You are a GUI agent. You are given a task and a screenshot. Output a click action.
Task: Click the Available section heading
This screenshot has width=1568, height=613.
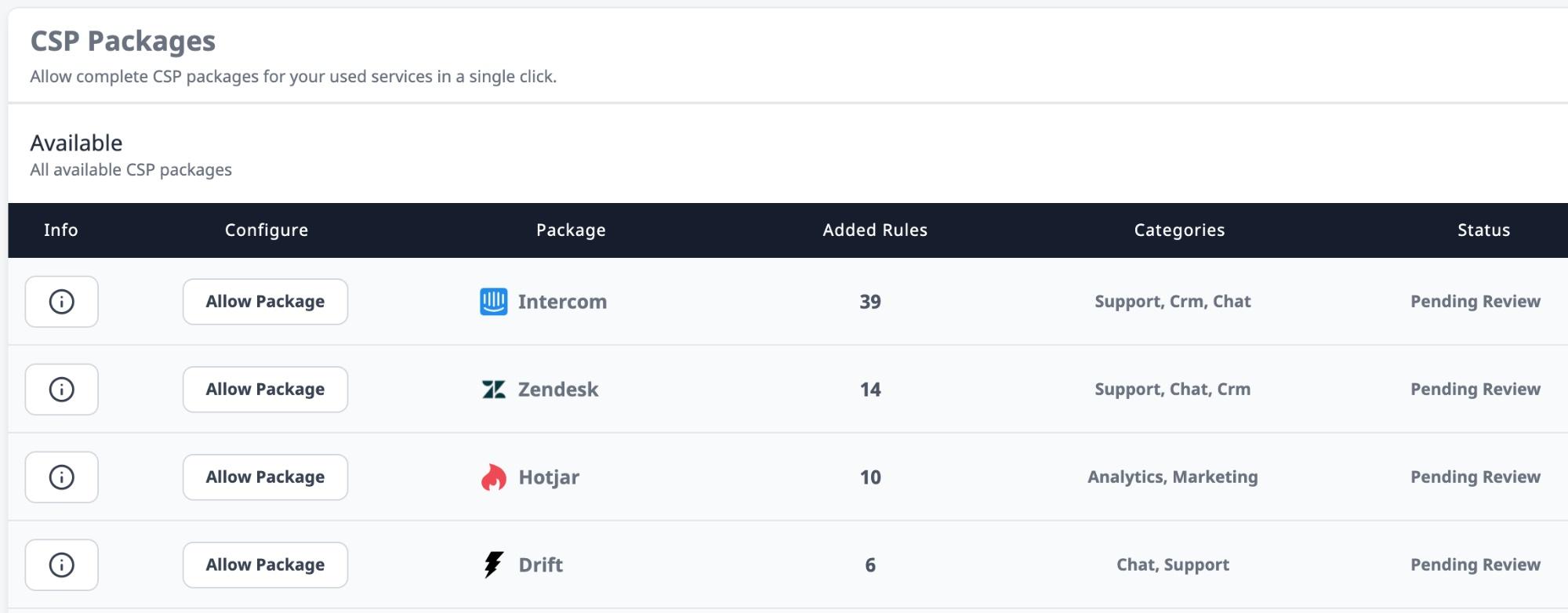coord(76,143)
